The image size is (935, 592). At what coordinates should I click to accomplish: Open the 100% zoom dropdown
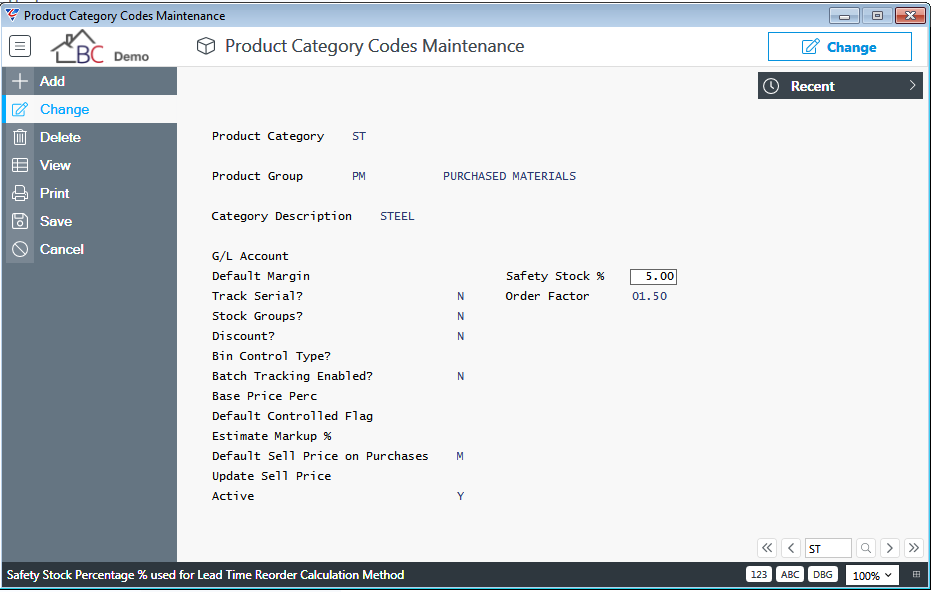[x=872, y=575]
